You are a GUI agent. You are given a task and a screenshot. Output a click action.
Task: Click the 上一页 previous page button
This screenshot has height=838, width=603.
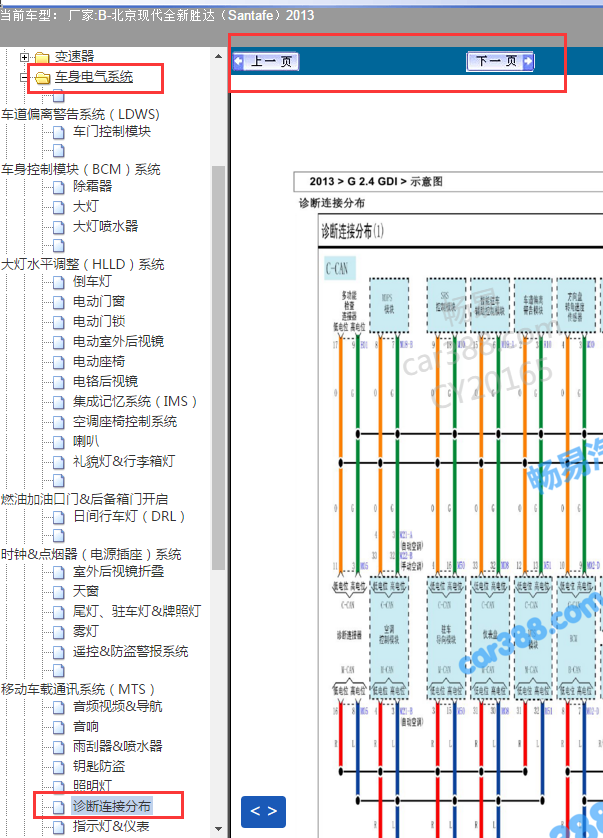[266, 61]
